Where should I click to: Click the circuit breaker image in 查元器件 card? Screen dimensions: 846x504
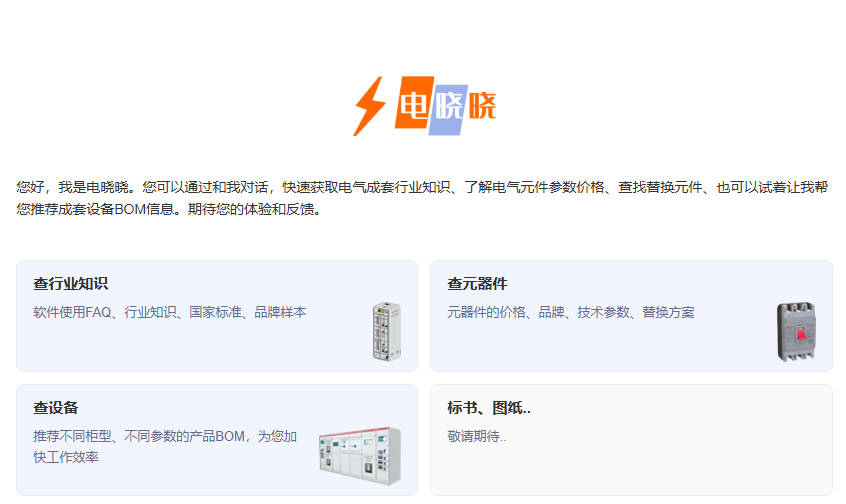click(796, 331)
